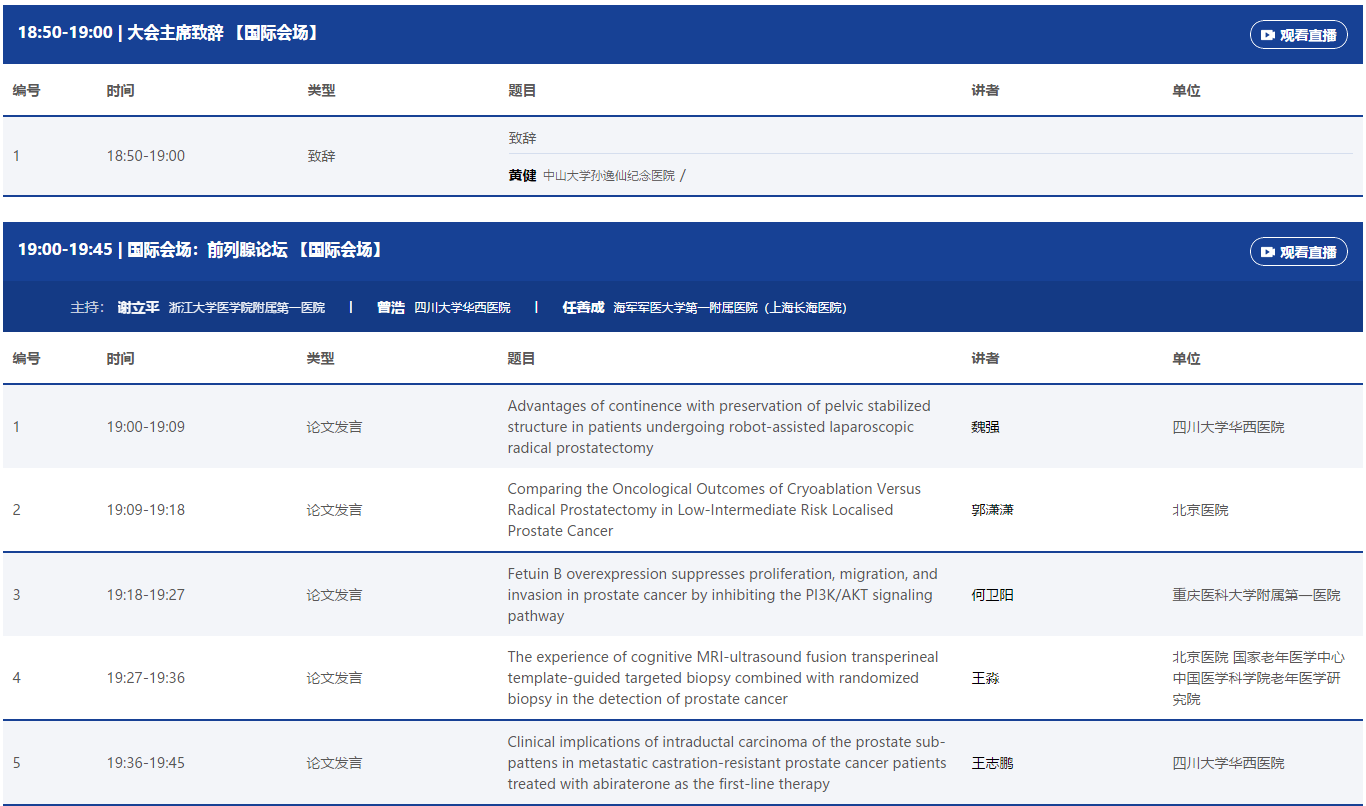Screen dimensions: 1366x806
Task: Click speaker 郭潇潇 in row 2
Action: click(x=992, y=510)
